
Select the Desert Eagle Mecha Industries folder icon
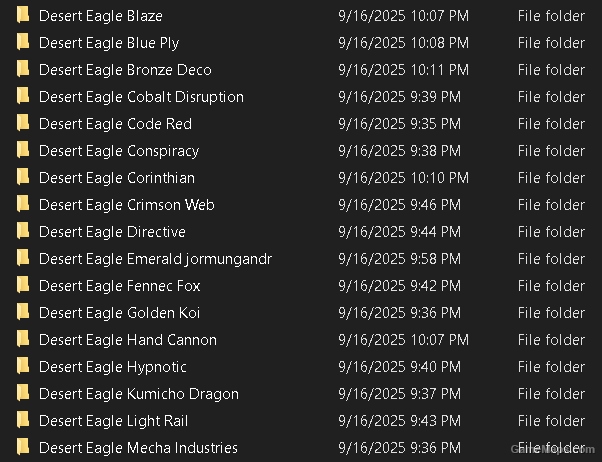(x=23, y=448)
